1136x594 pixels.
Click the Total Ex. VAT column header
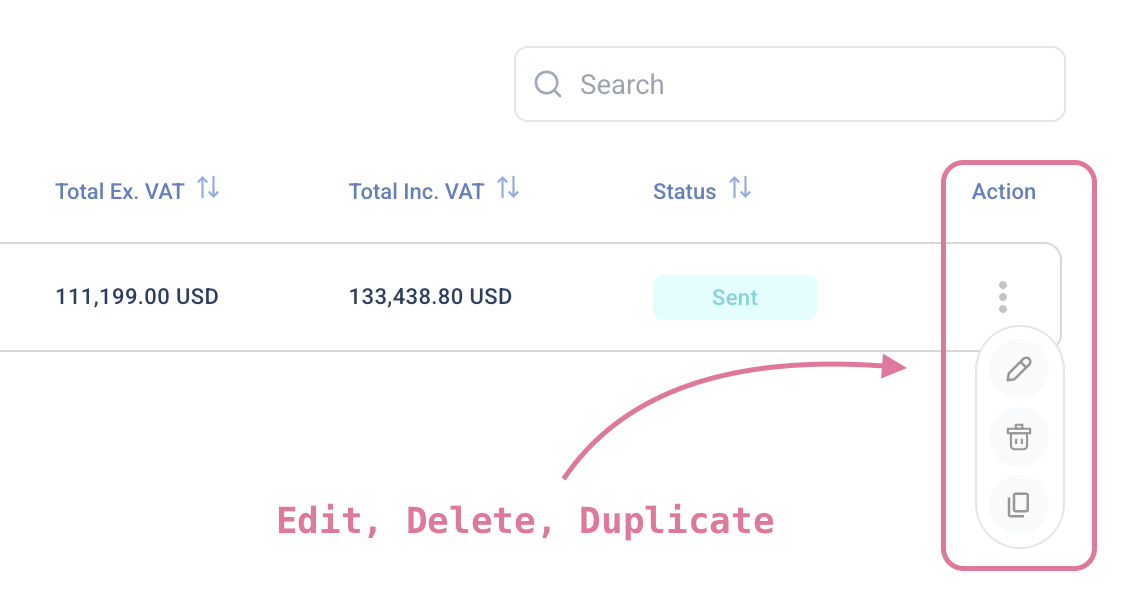pos(119,190)
